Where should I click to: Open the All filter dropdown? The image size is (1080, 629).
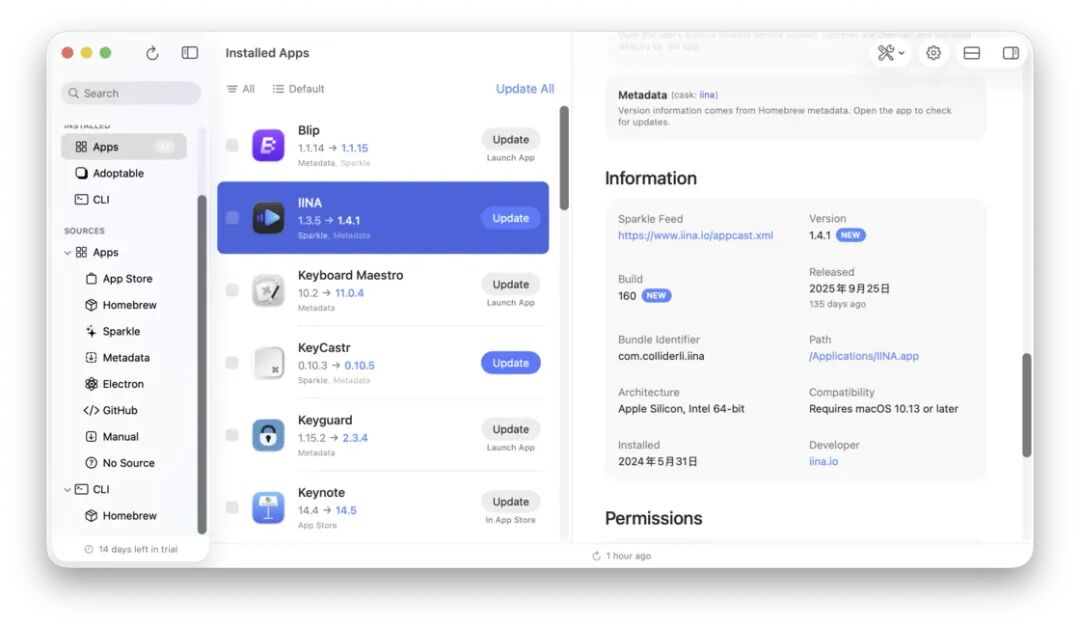[240, 89]
